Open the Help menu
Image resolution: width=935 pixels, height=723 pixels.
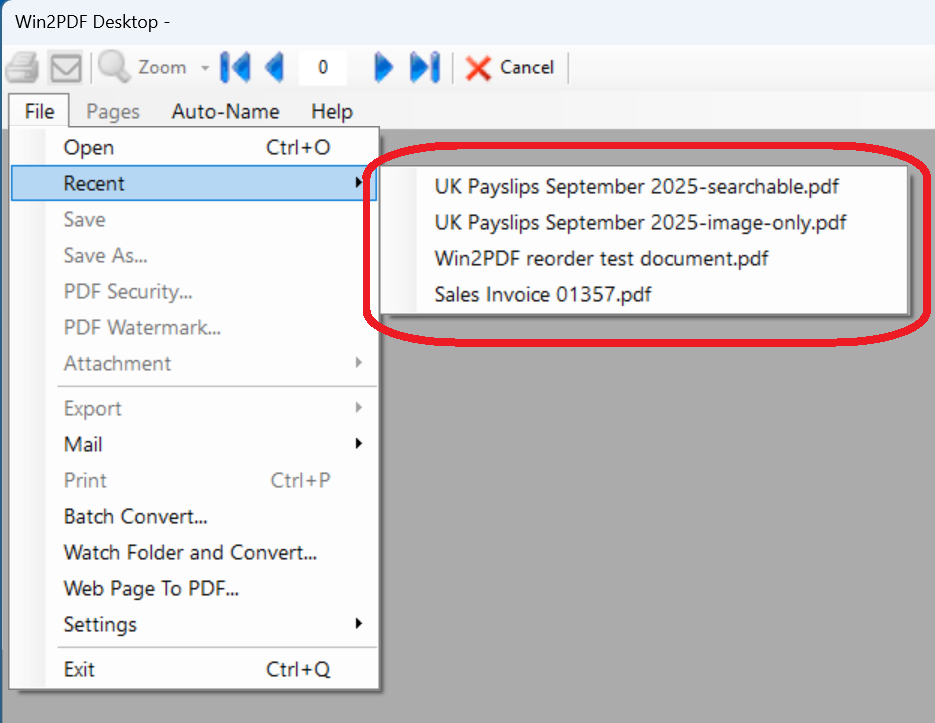click(331, 111)
